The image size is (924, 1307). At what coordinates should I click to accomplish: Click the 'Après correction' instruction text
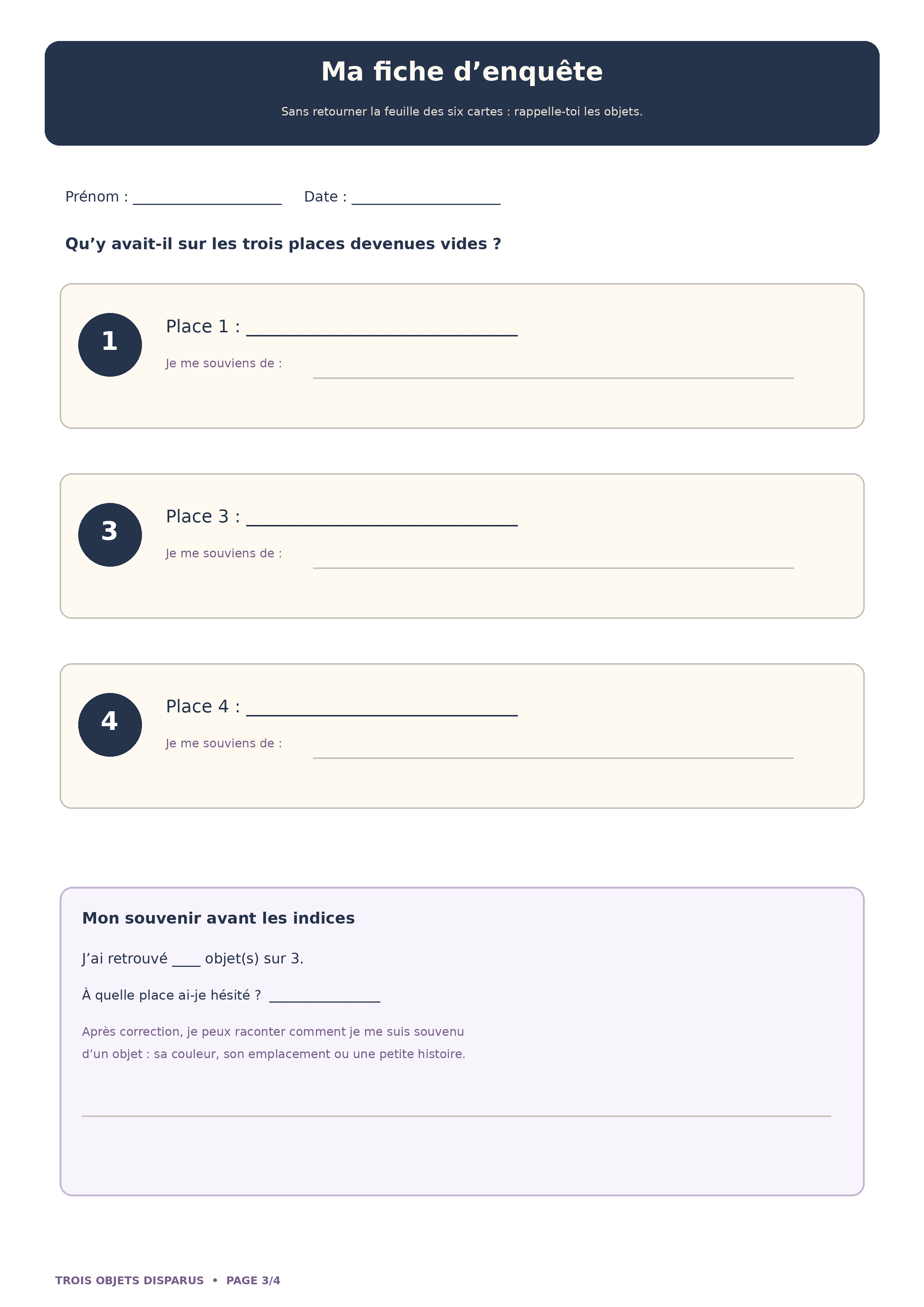coord(273,1043)
